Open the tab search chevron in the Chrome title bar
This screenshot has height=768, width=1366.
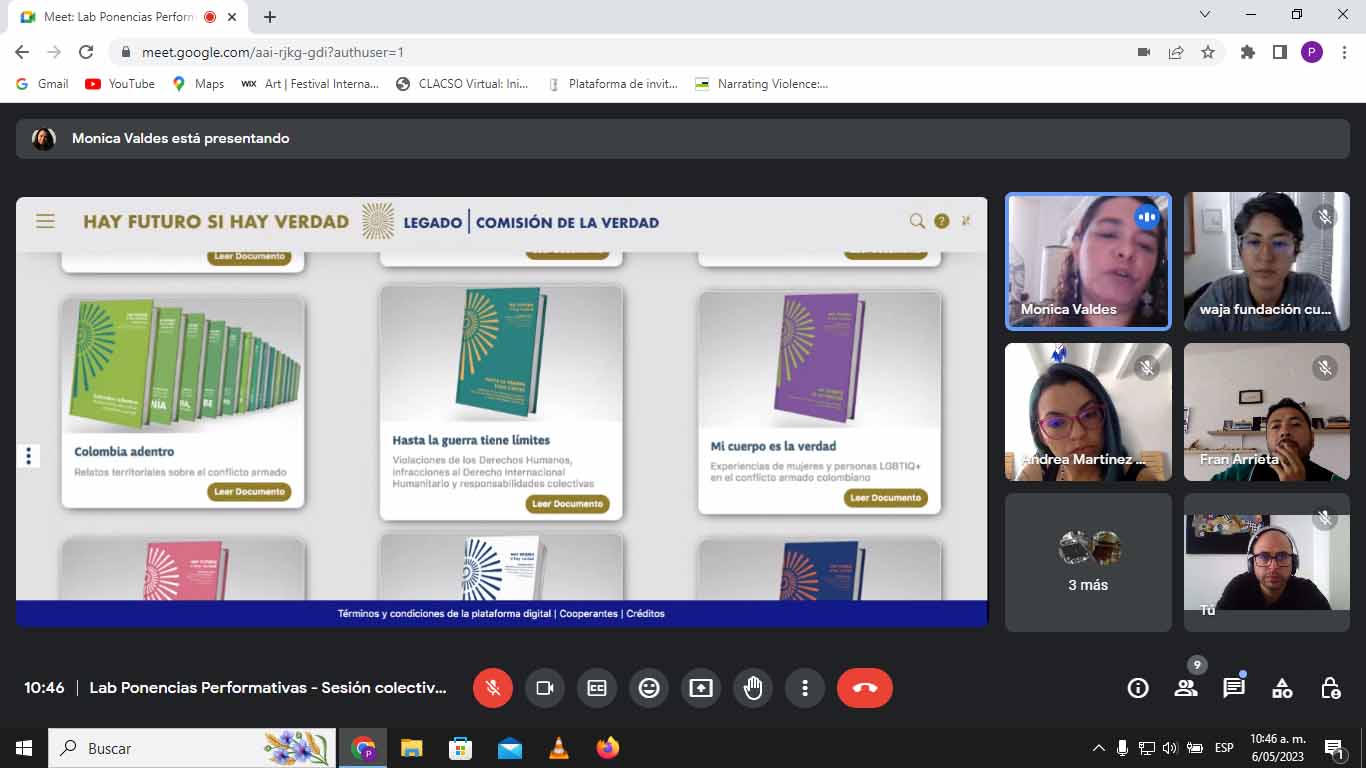pos(1205,14)
